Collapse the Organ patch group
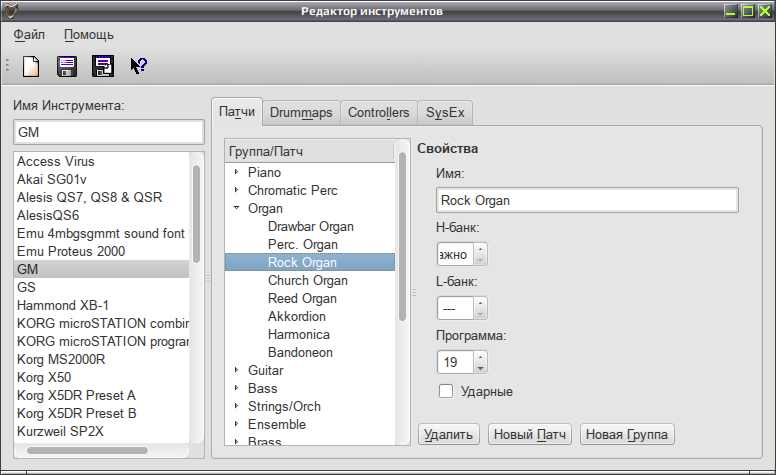The image size is (776, 475). click(x=237, y=208)
